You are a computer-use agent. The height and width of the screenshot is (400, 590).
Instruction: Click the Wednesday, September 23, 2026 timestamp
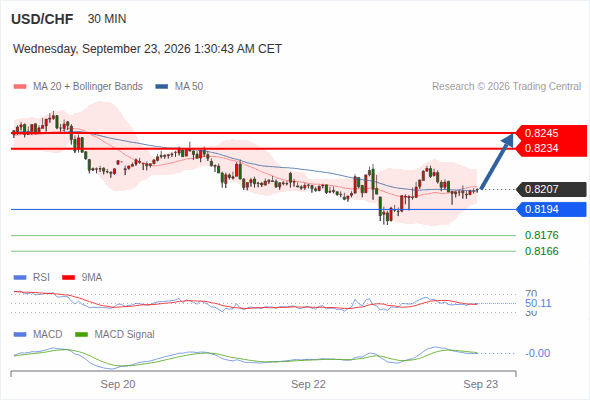[147, 49]
